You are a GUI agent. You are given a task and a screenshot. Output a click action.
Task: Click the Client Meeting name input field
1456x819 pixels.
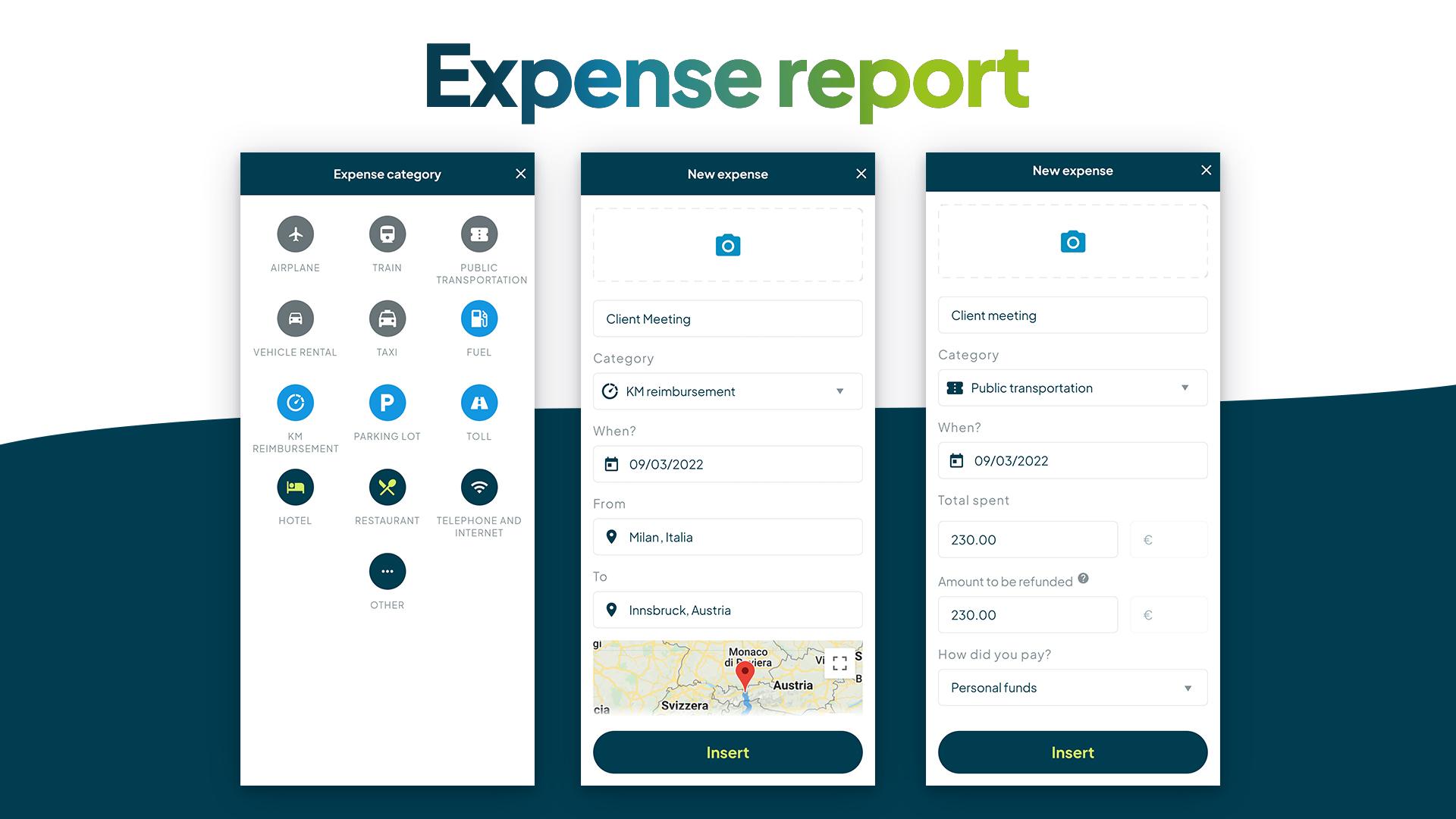[727, 318]
